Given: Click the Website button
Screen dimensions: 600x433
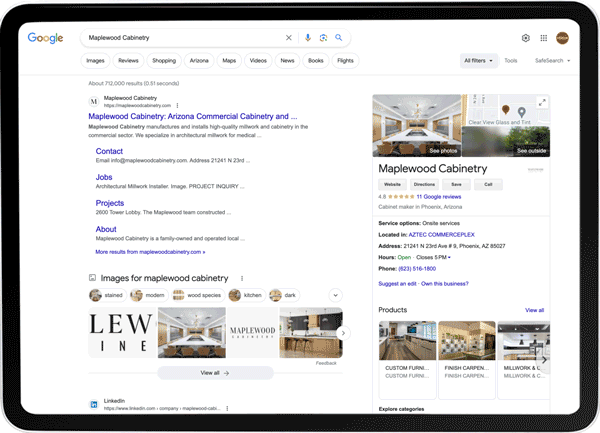Looking at the screenshot, I should (392, 184).
